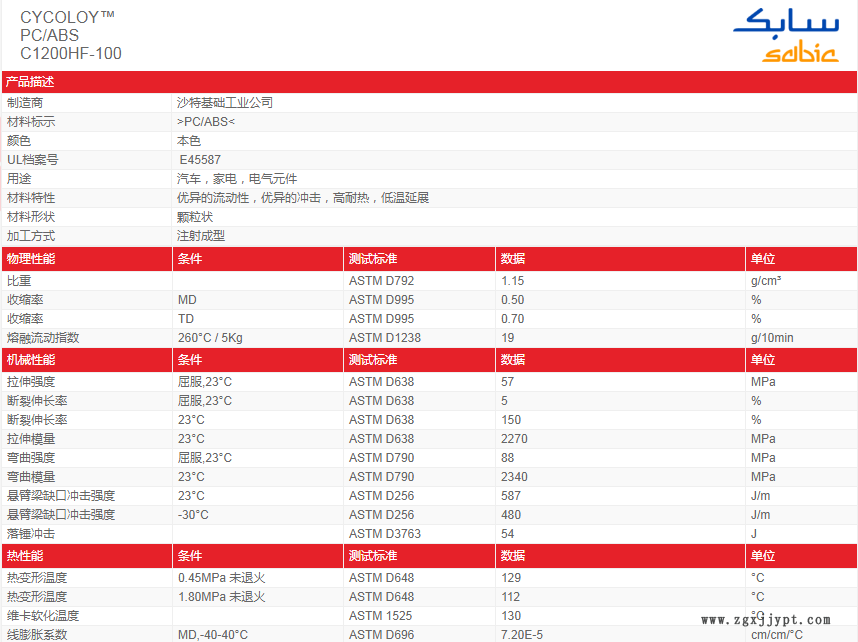This screenshot has width=858, height=642.
Task: Click the 弯曲强度 row label
Action: click(x=31, y=458)
